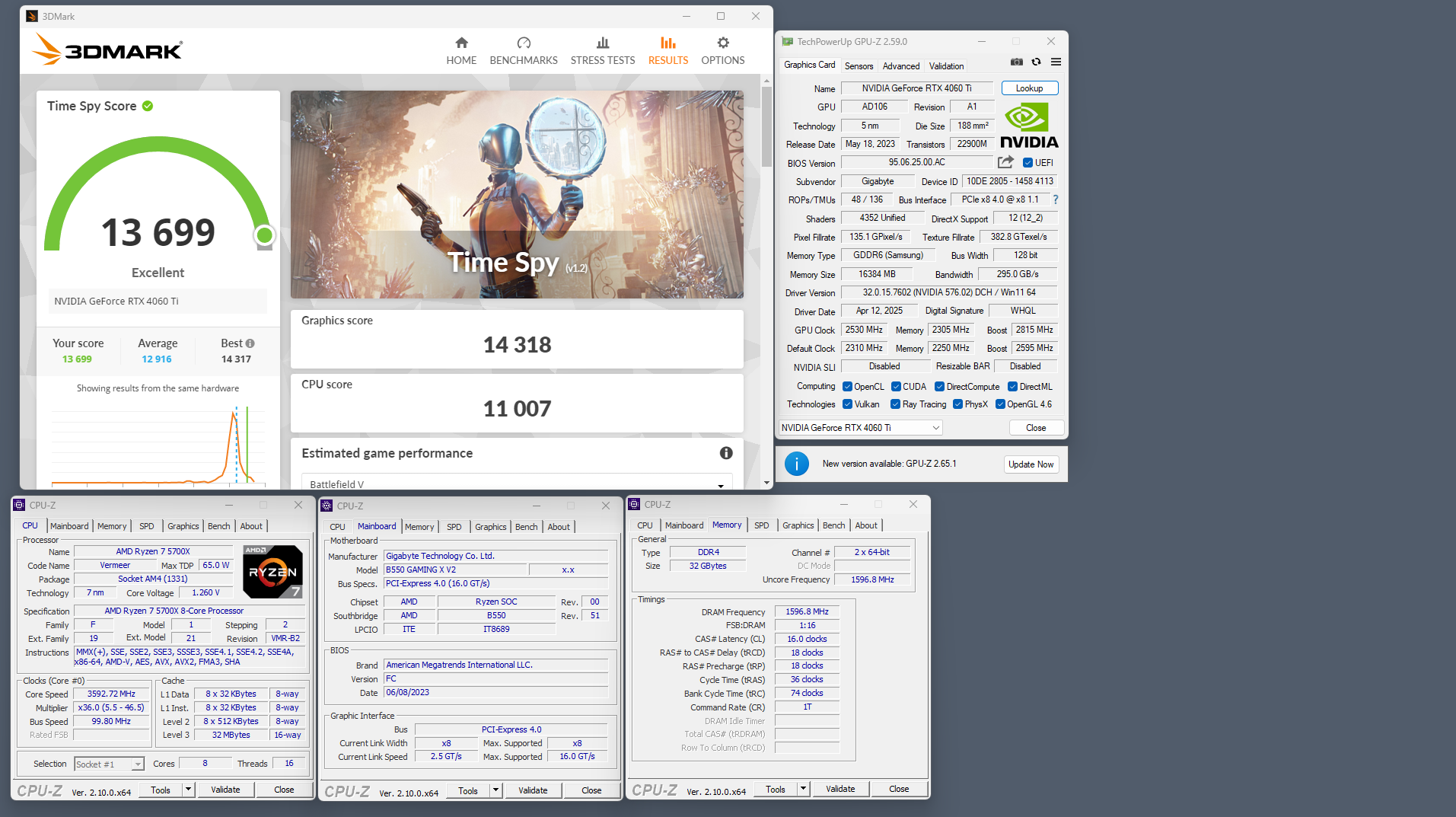This screenshot has height=817, width=1456.
Task: Switch to the Sensors tab in GPU-Z
Action: pos(859,66)
